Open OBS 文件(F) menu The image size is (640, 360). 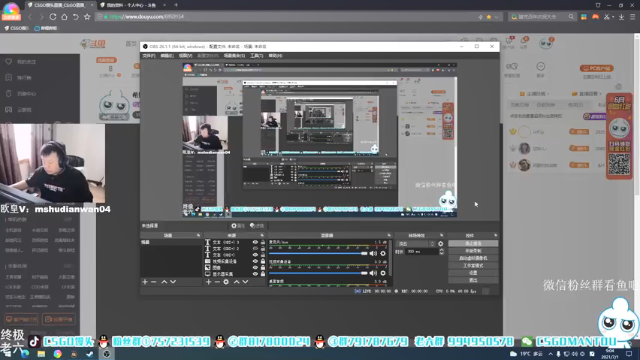coord(149,56)
